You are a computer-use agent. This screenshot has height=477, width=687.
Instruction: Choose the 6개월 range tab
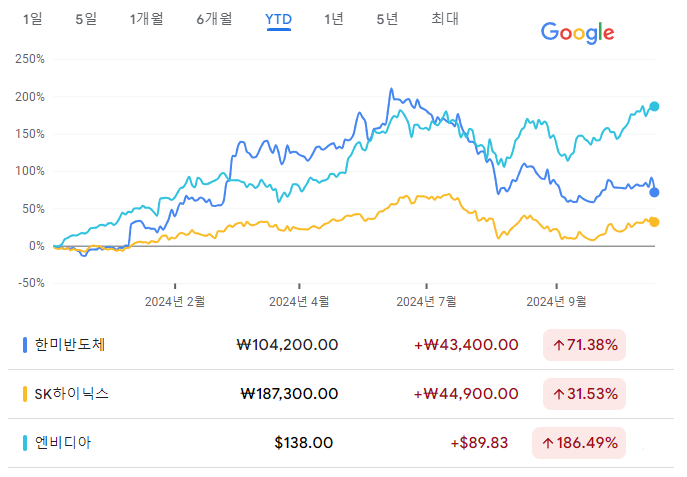point(214,19)
